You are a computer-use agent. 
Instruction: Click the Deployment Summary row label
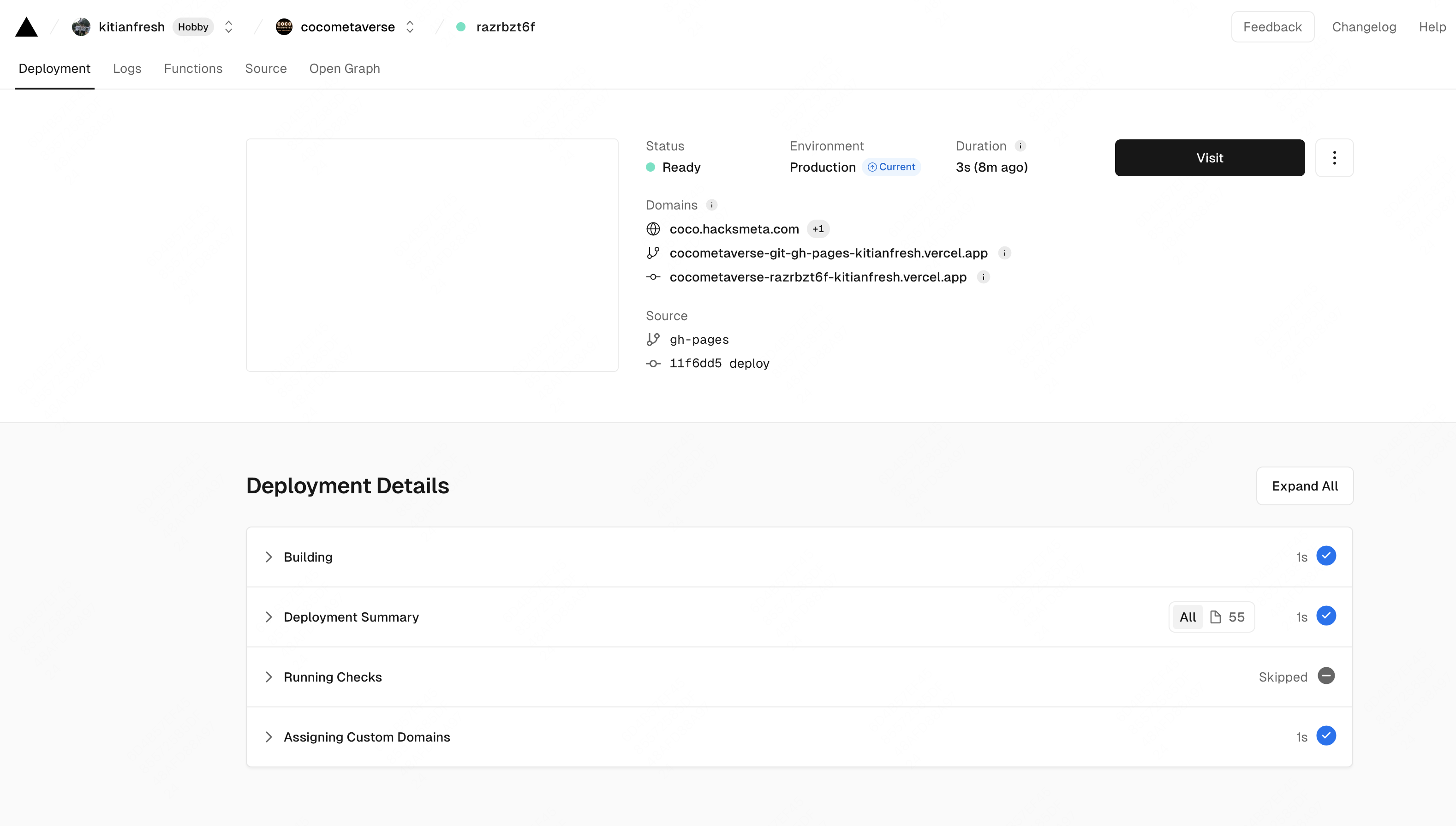click(x=351, y=617)
